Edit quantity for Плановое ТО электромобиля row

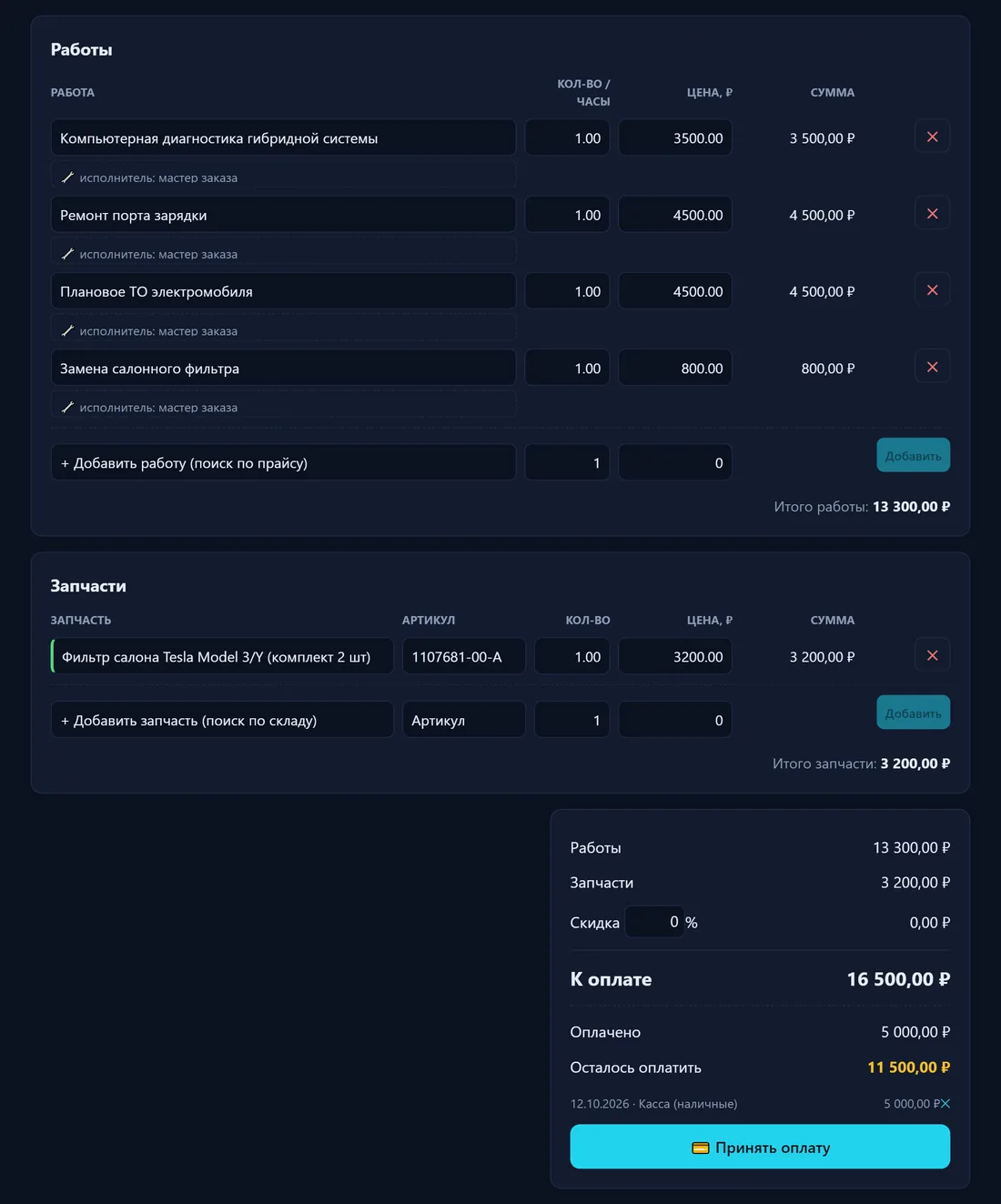point(567,291)
